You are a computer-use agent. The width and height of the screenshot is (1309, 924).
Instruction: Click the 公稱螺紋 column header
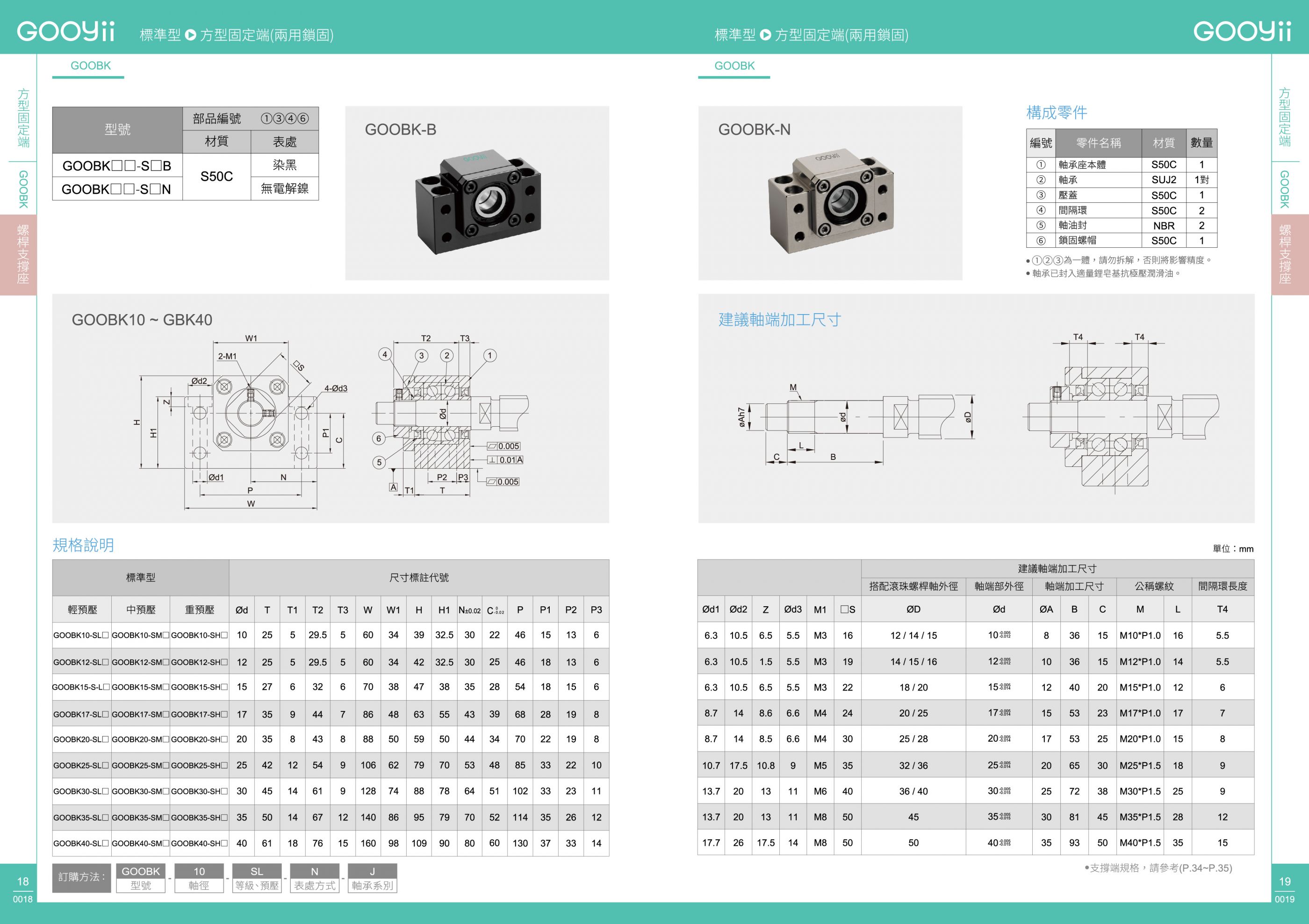[1154, 586]
